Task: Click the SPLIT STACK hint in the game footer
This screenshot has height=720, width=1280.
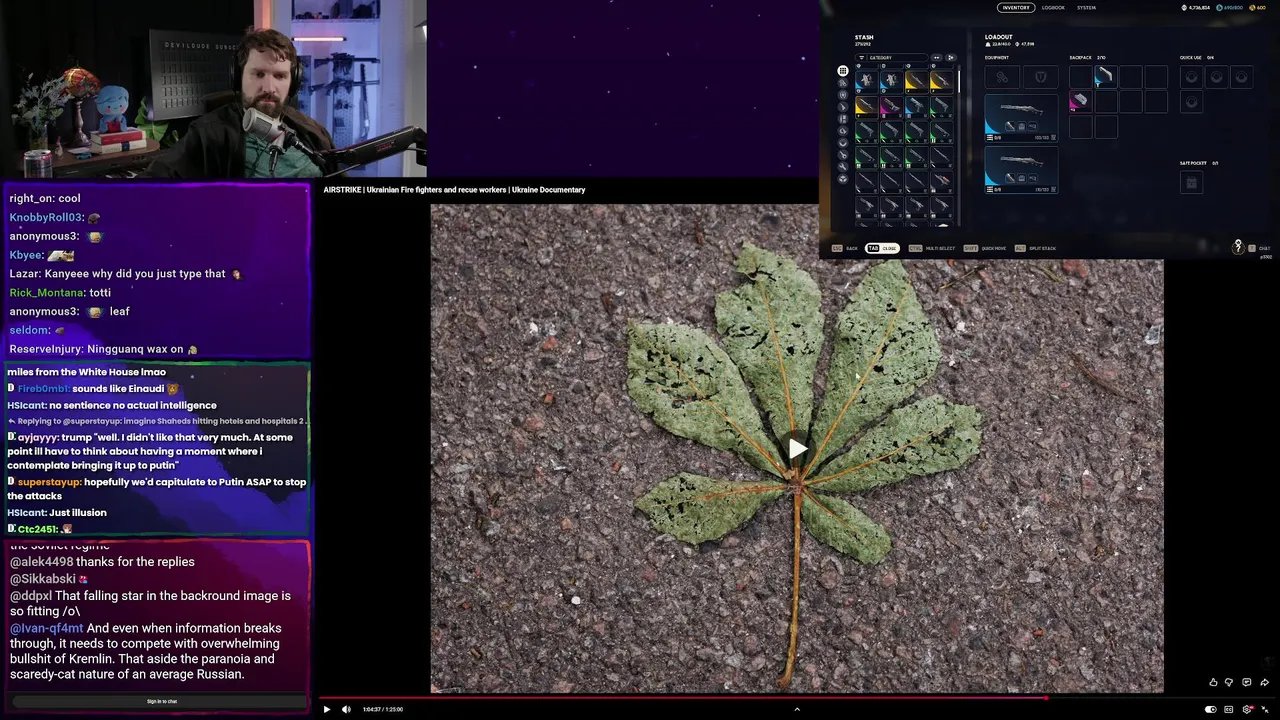Action: (x=1035, y=248)
